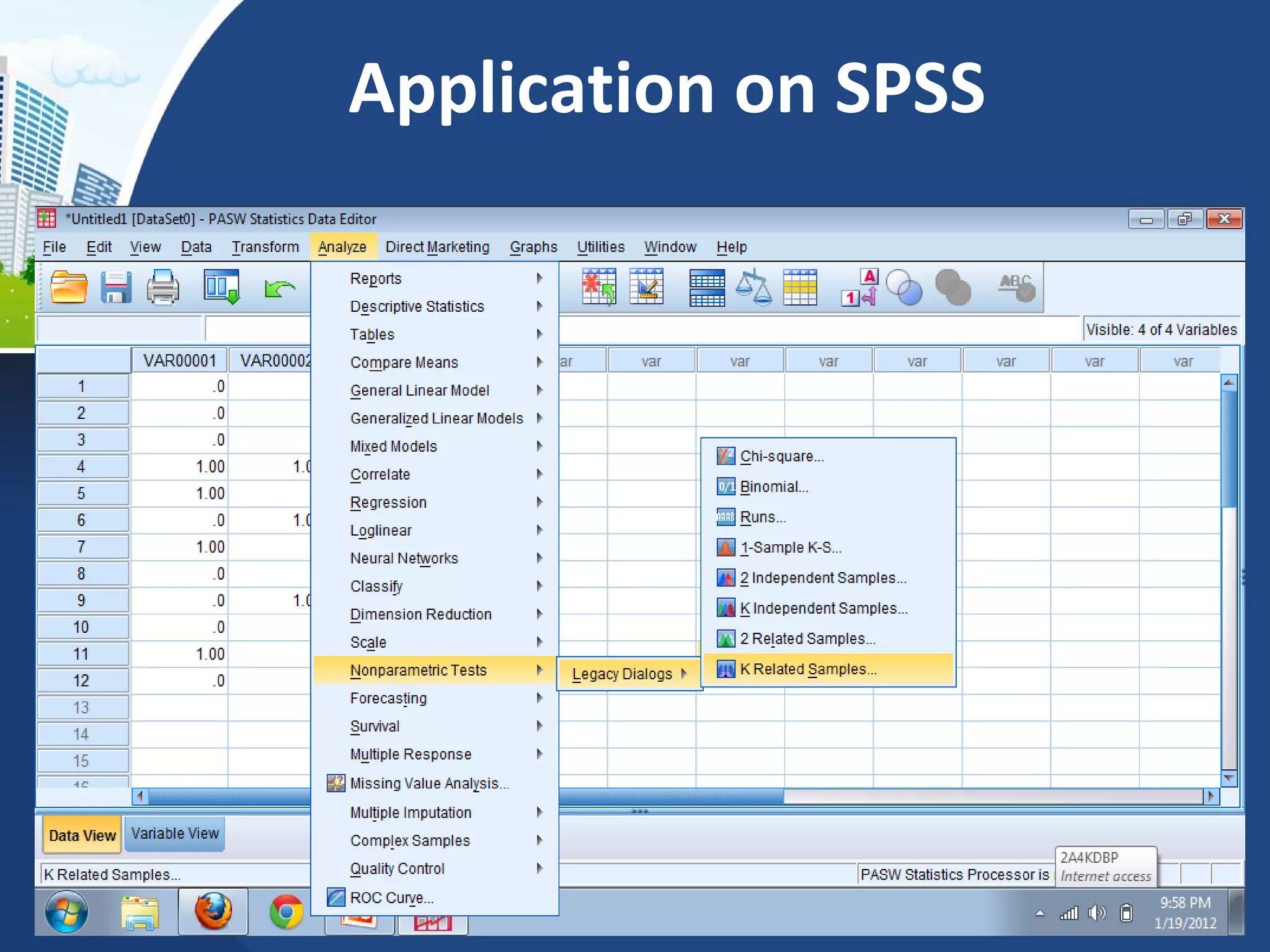Viewport: 1270px width, 952px height.
Task: Open the File menu
Action: pos(54,247)
